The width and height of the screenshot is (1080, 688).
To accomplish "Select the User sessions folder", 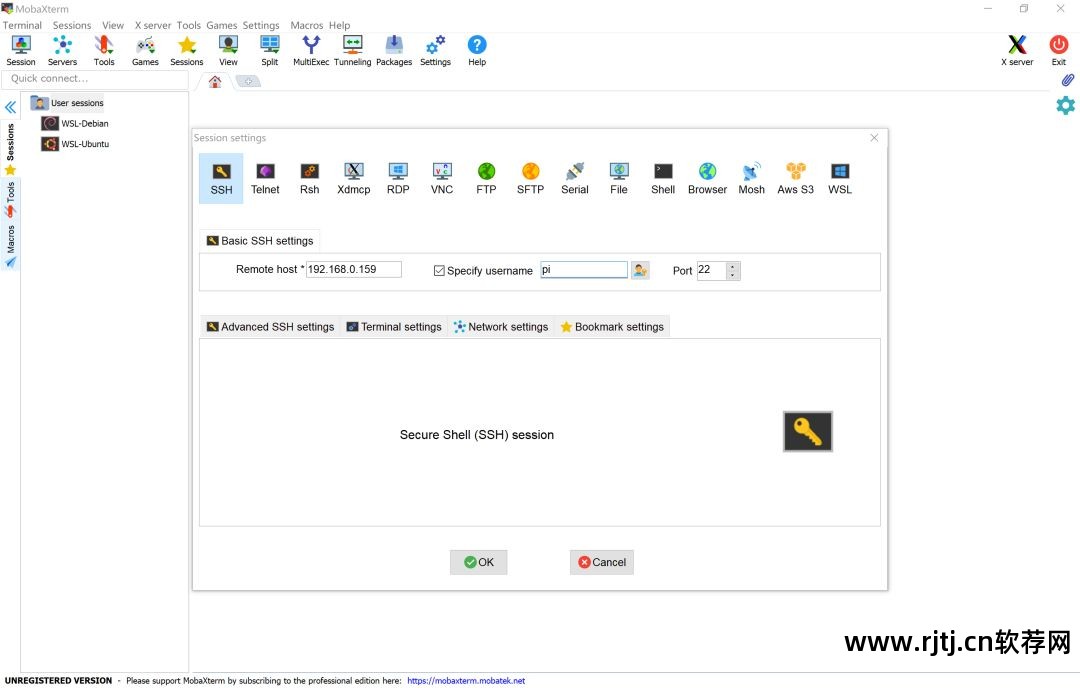I will pos(68,103).
